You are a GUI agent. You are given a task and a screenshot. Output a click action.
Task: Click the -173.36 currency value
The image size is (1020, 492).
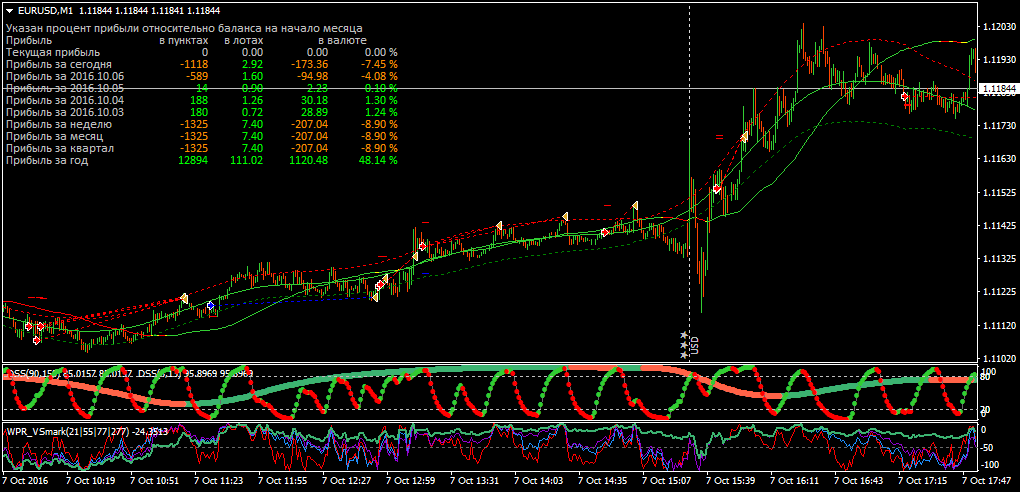click(309, 64)
